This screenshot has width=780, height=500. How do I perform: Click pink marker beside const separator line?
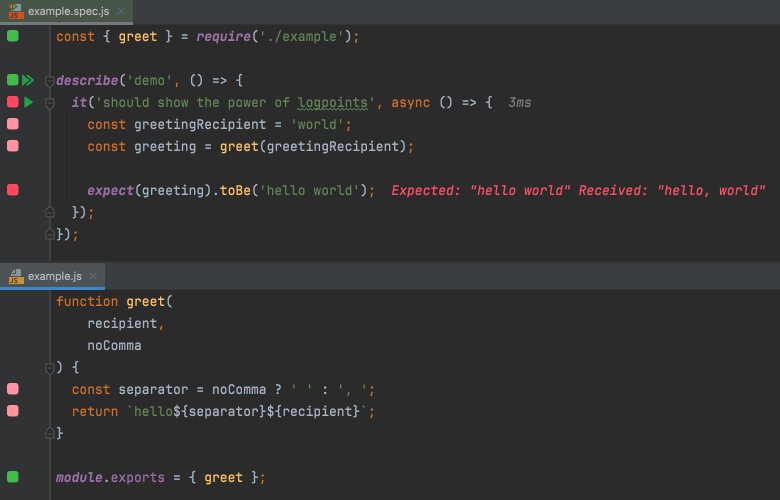pos(13,389)
